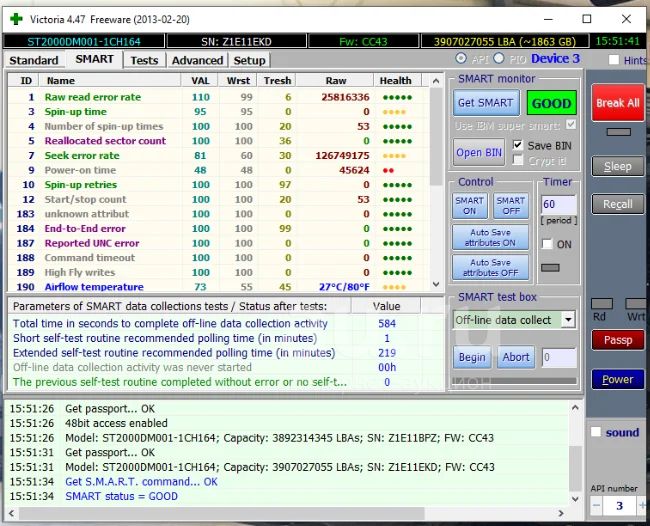Enable the sound checkbox
This screenshot has height=526, width=650.
[596, 431]
